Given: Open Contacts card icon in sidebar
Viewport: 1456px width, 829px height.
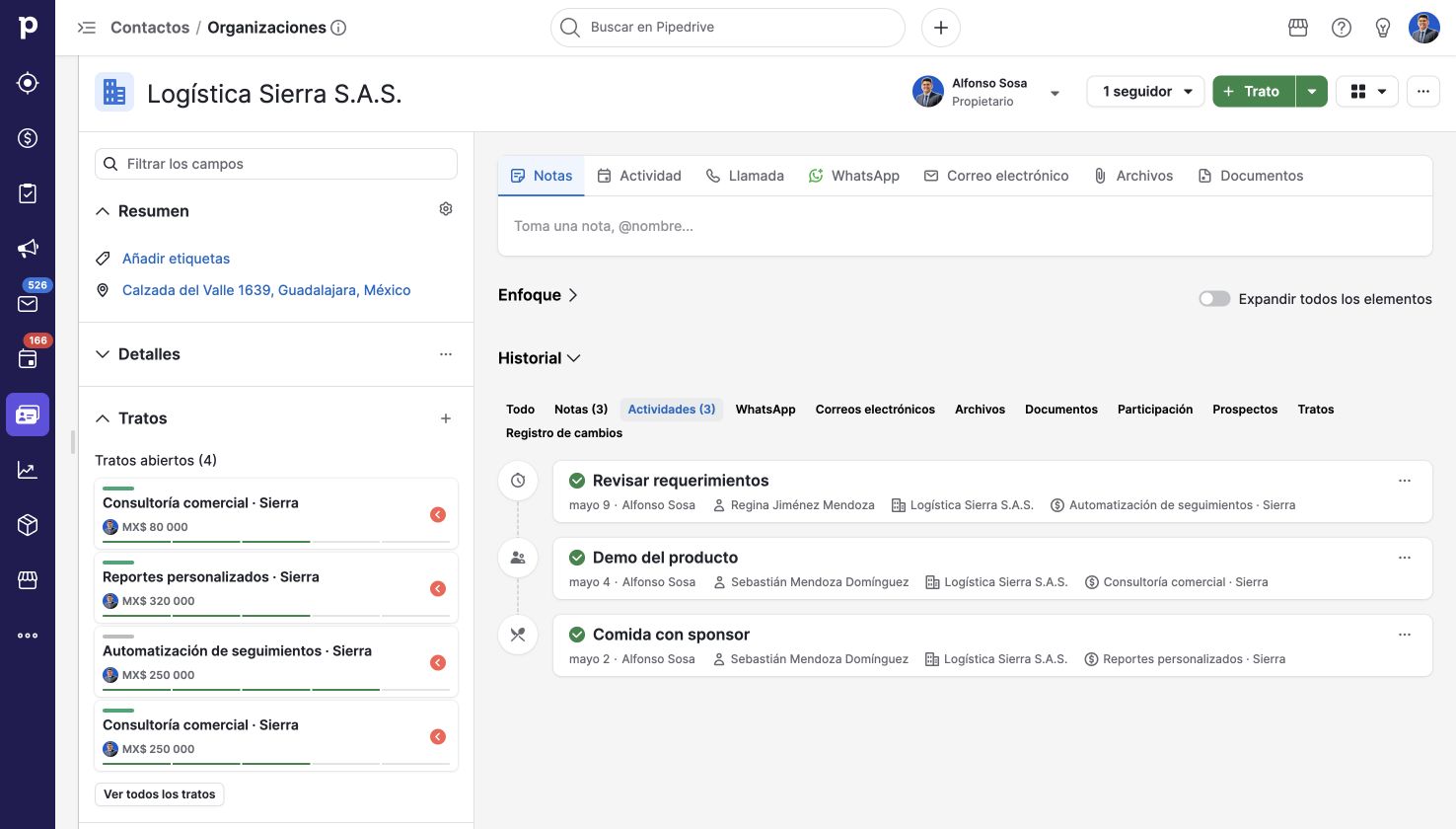Looking at the screenshot, I should click(x=28, y=414).
